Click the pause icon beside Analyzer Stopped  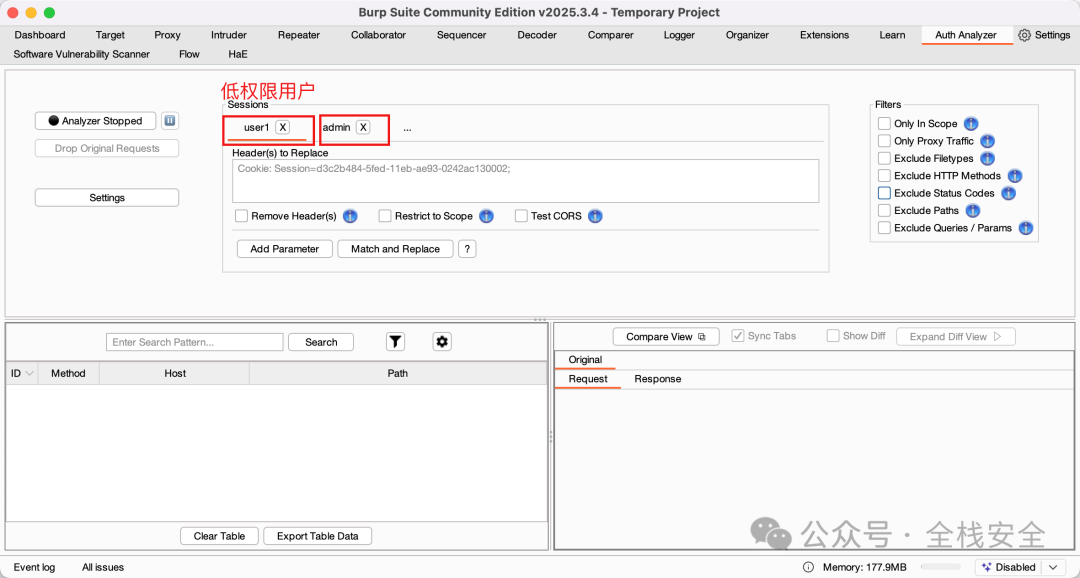tap(170, 121)
